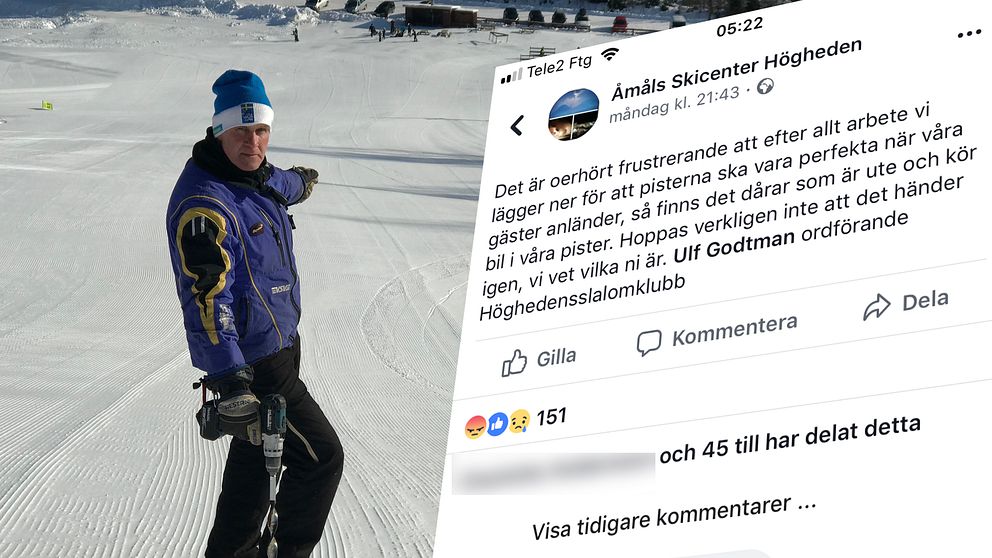Click the globe public privacy icon
The height and width of the screenshot is (558, 992).
pyautogui.click(x=765, y=86)
